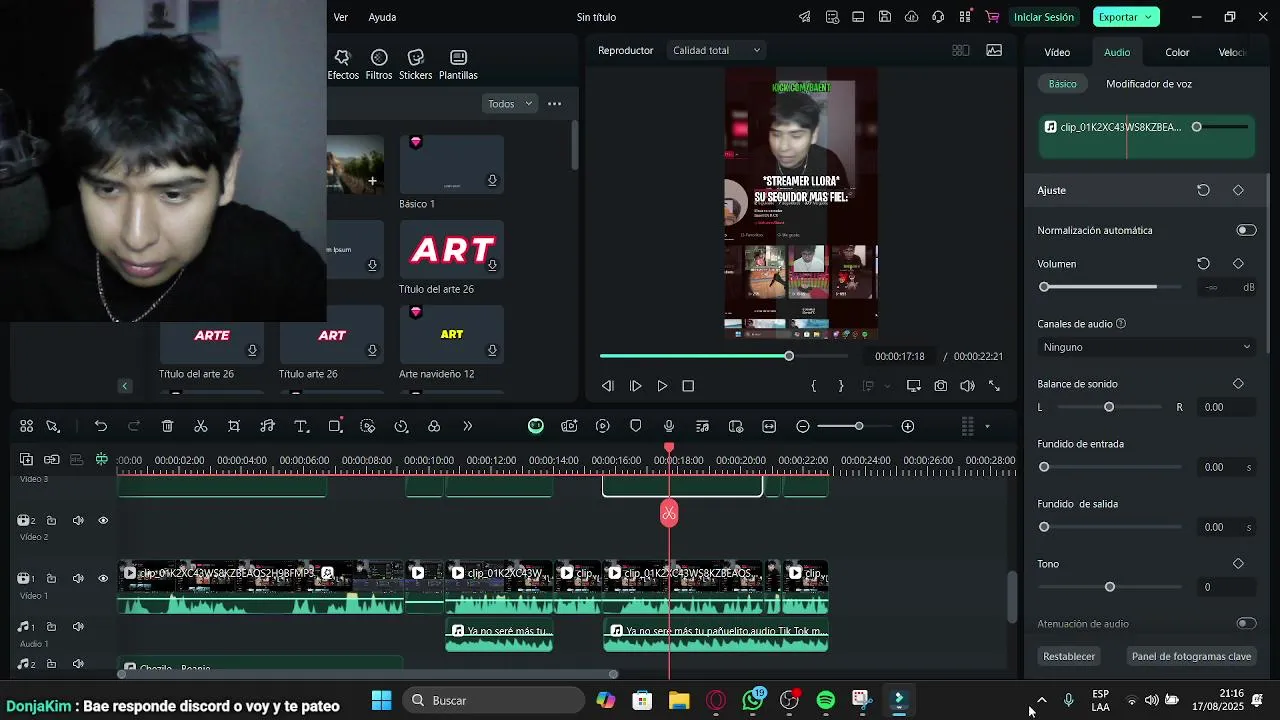Click the delete trash icon in timeline toolbar
1280x720 pixels.
(167, 426)
